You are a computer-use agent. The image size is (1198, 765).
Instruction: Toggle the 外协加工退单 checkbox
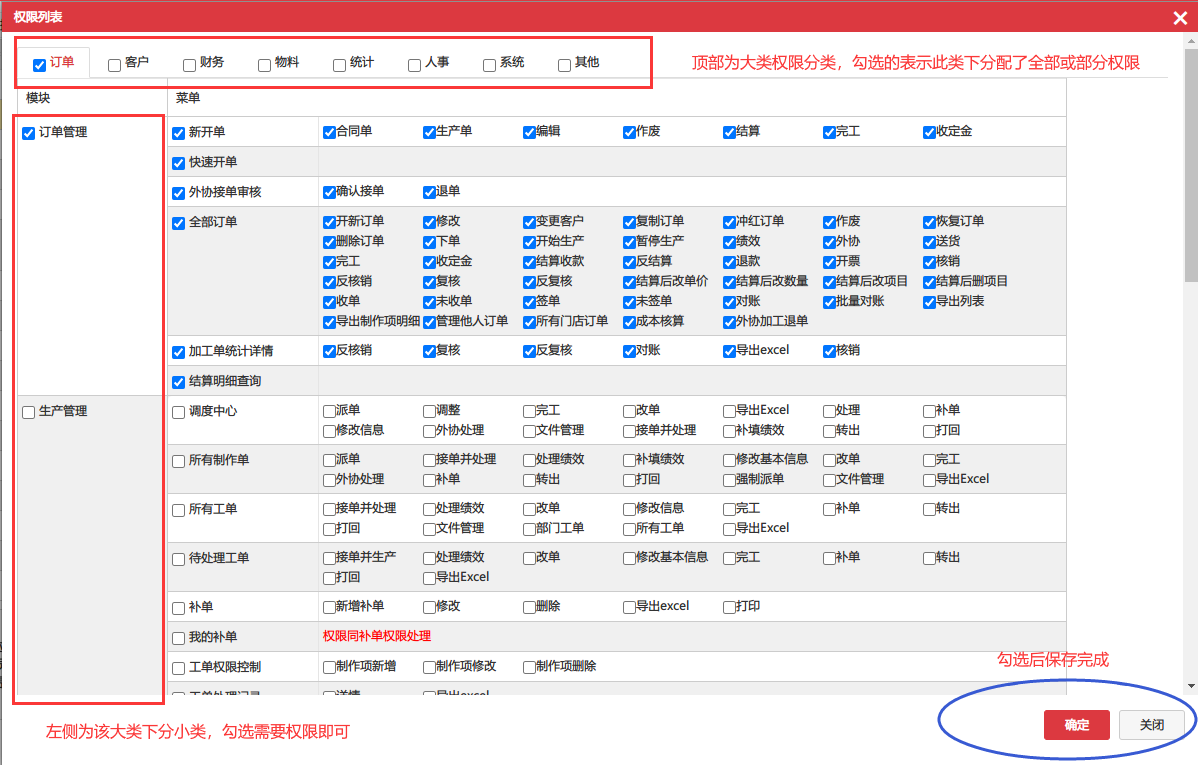730,323
